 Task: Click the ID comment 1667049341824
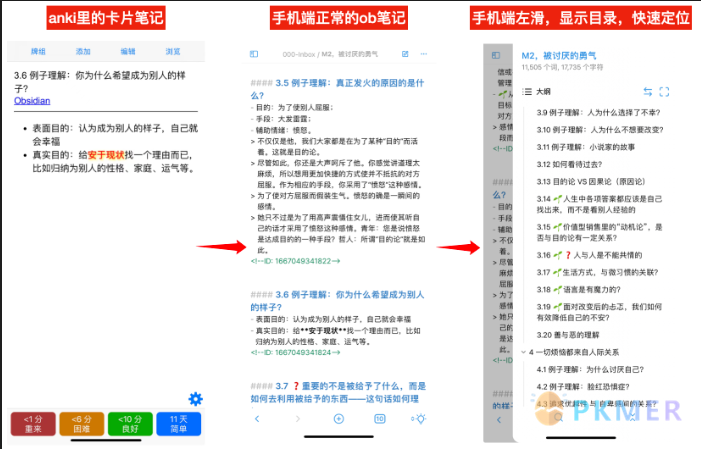pos(296,352)
